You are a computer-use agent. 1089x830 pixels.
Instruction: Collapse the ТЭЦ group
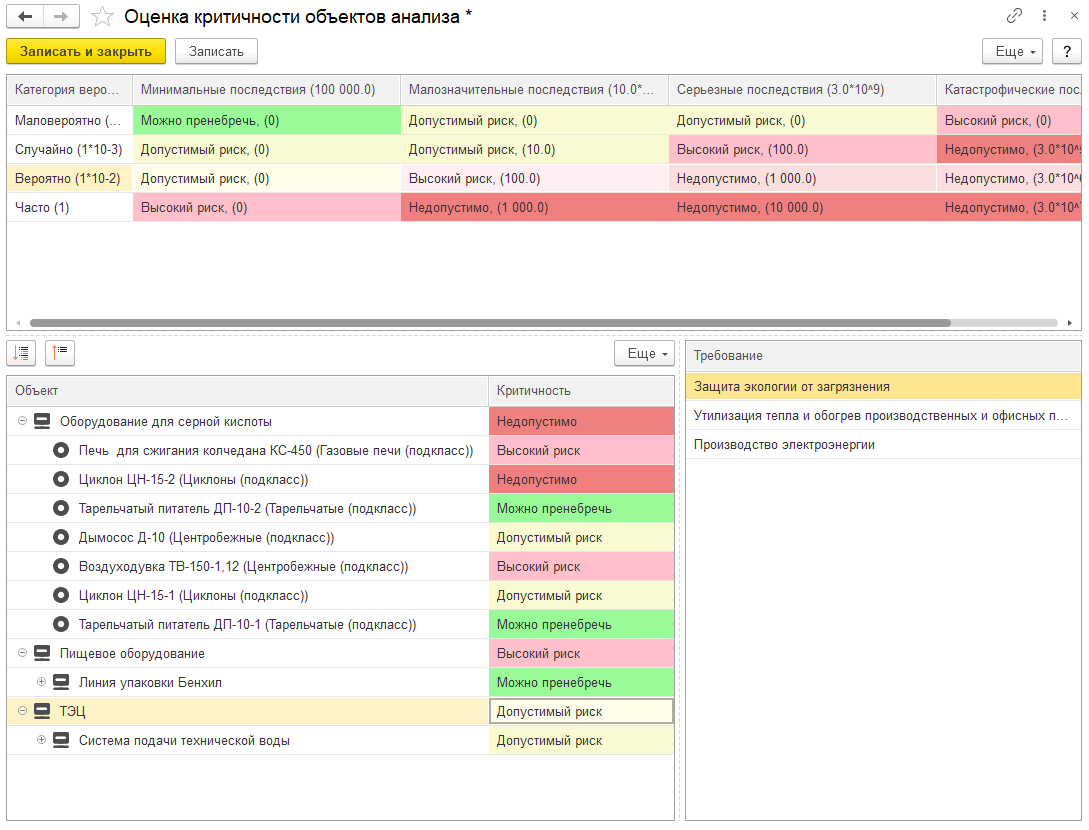22,711
